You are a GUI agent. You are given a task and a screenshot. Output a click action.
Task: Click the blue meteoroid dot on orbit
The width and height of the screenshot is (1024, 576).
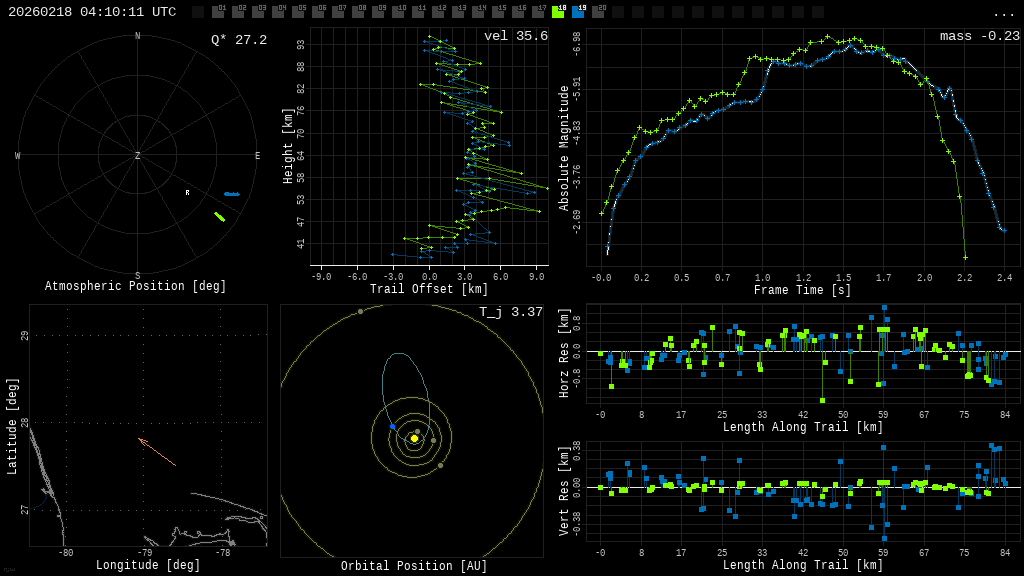click(x=392, y=426)
